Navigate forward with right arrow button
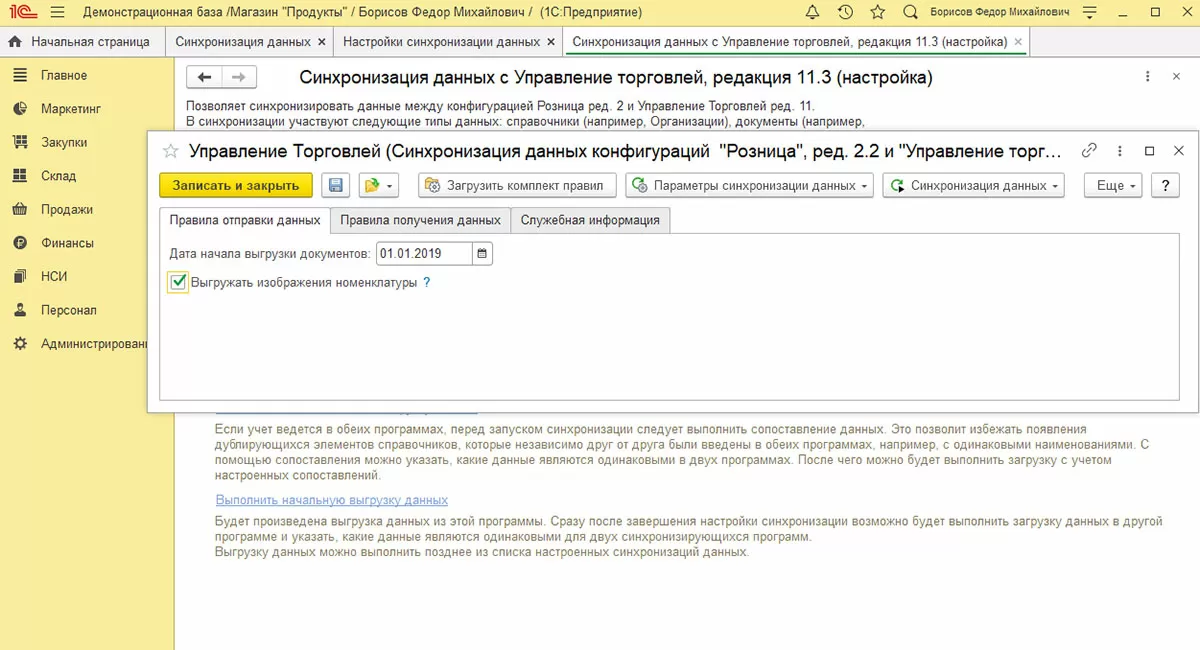Screen dimensions: 1200x650 (x=239, y=77)
